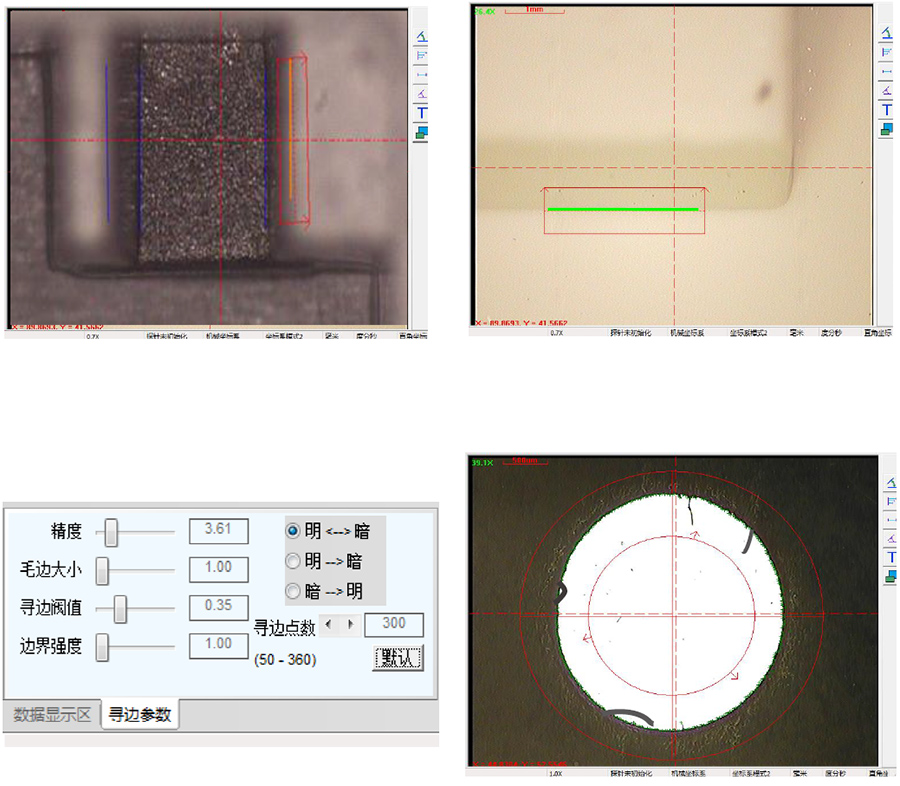Viewport: 900px width, 786px height.
Task: Click the 边界强度 value field
Action: (219, 645)
